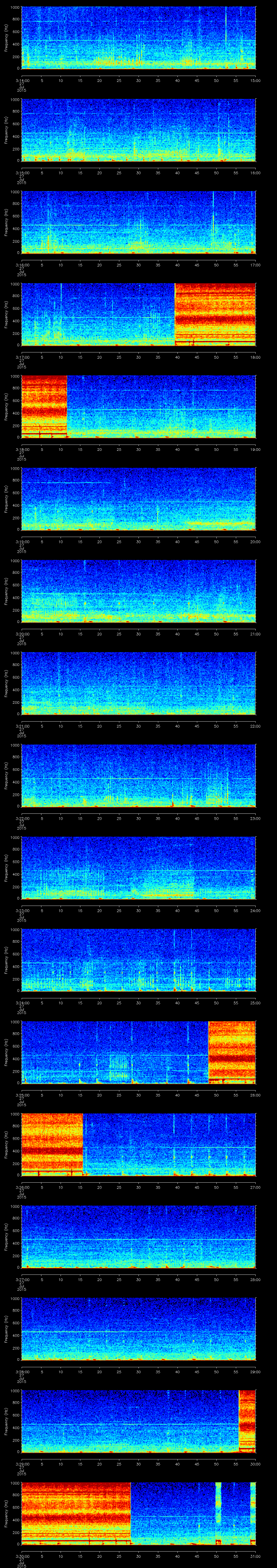The image size is (277, 1568).
Task: Click the red noise burst in 3:25:00 spectrogram
Action: tap(232, 1052)
